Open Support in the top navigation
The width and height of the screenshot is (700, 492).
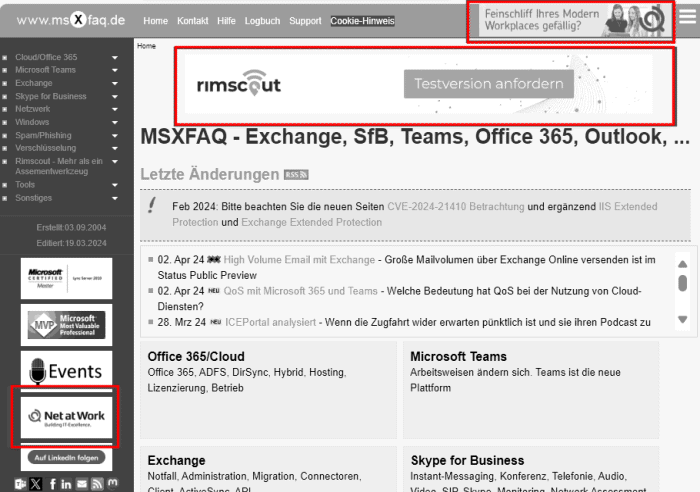[305, 21]
